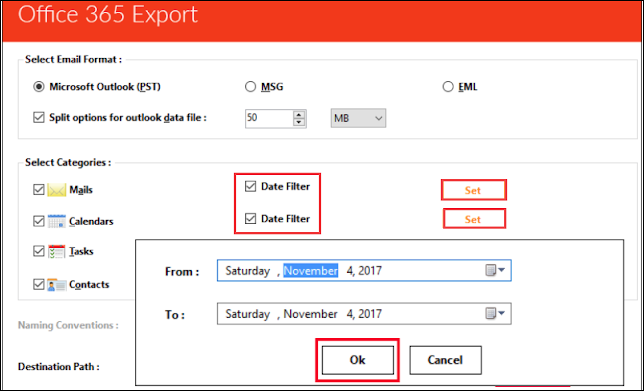This screenshot has width=644, height=391.
Task: Click the Tasks checklist icon
Action: 57,251
